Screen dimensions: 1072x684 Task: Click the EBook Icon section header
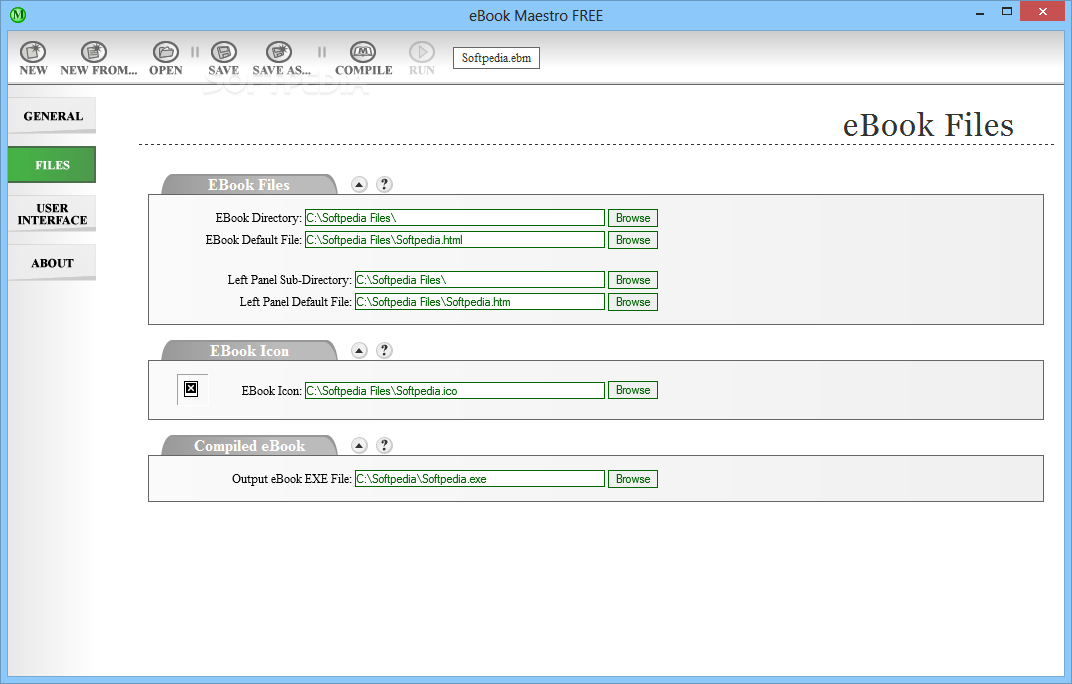(249, 351)
